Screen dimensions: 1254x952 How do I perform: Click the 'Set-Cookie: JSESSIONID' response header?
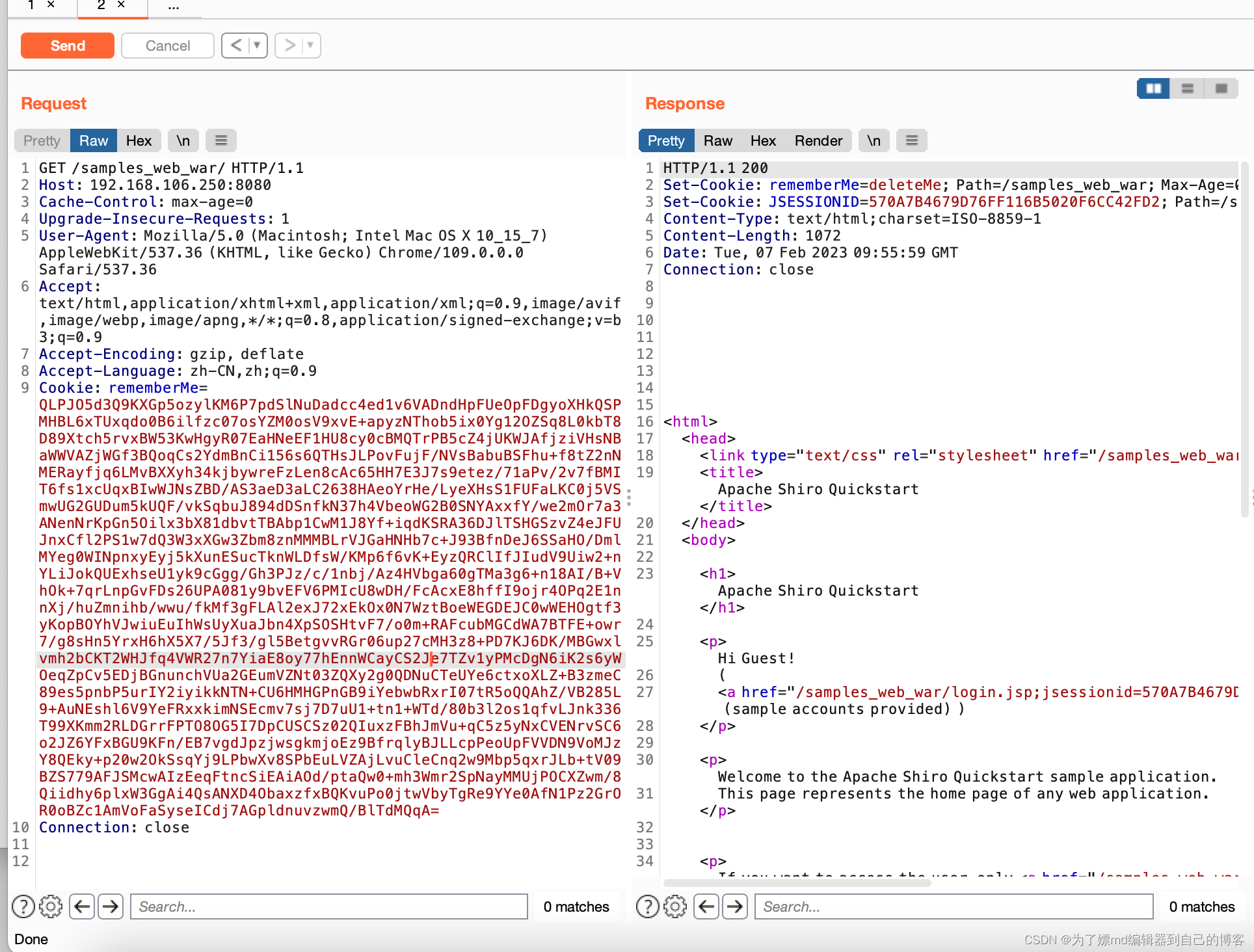[x=950, y=202]
